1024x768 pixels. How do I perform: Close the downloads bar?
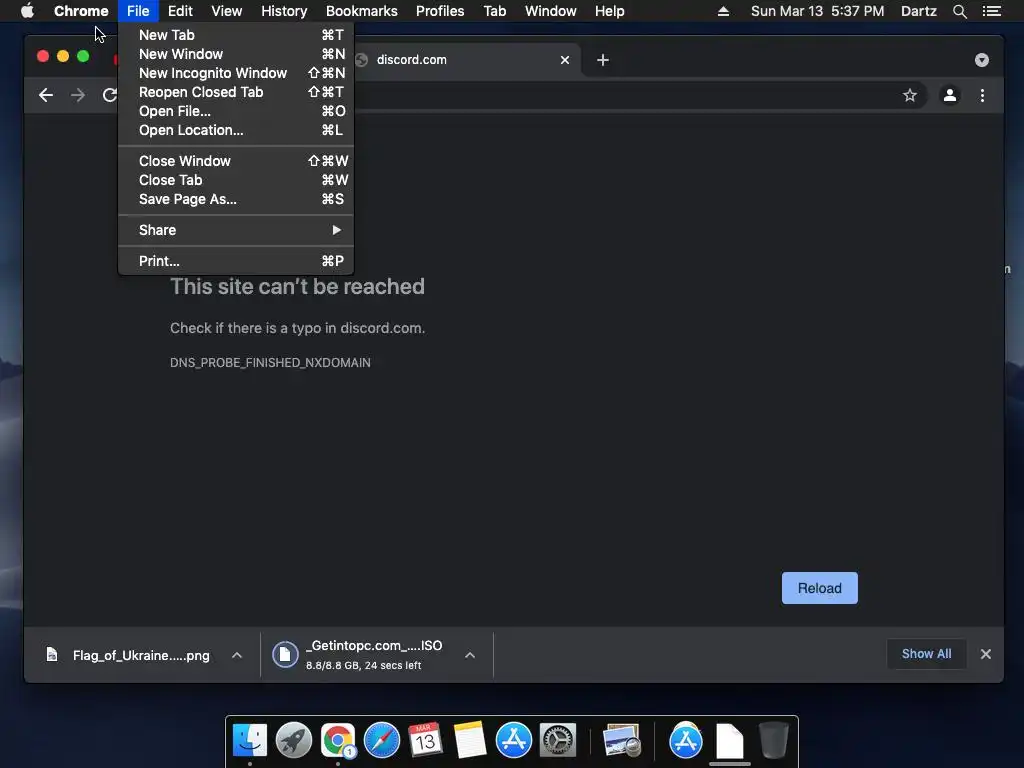tap(985, 654)
